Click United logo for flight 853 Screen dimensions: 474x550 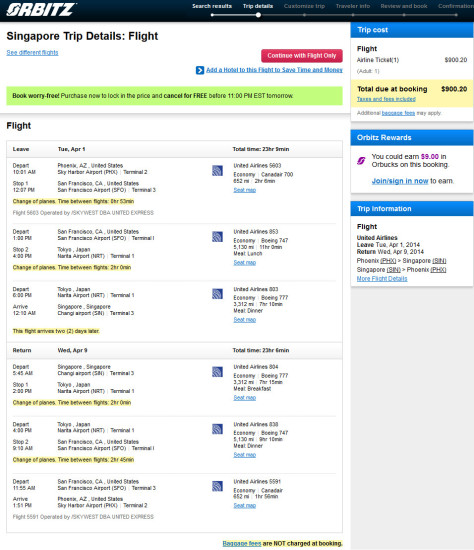coord(218,237)
